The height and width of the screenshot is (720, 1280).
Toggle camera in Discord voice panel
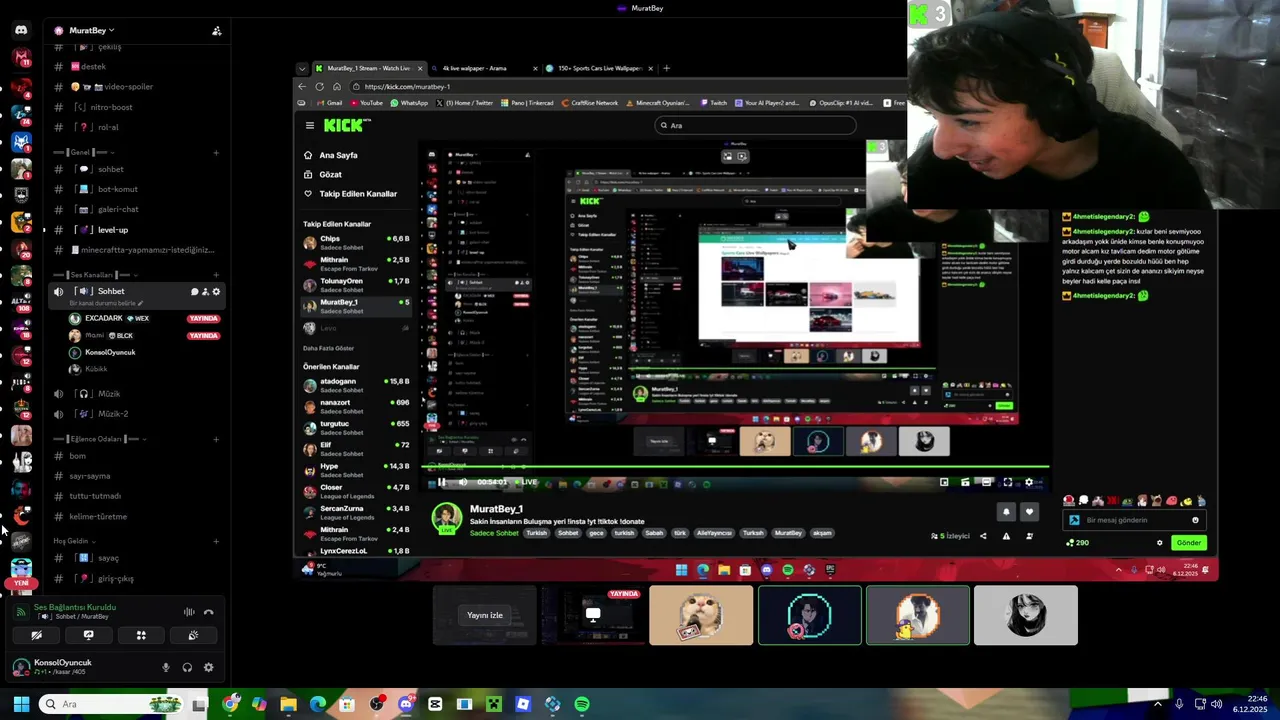pyautogui.click(x=36, y=635)
